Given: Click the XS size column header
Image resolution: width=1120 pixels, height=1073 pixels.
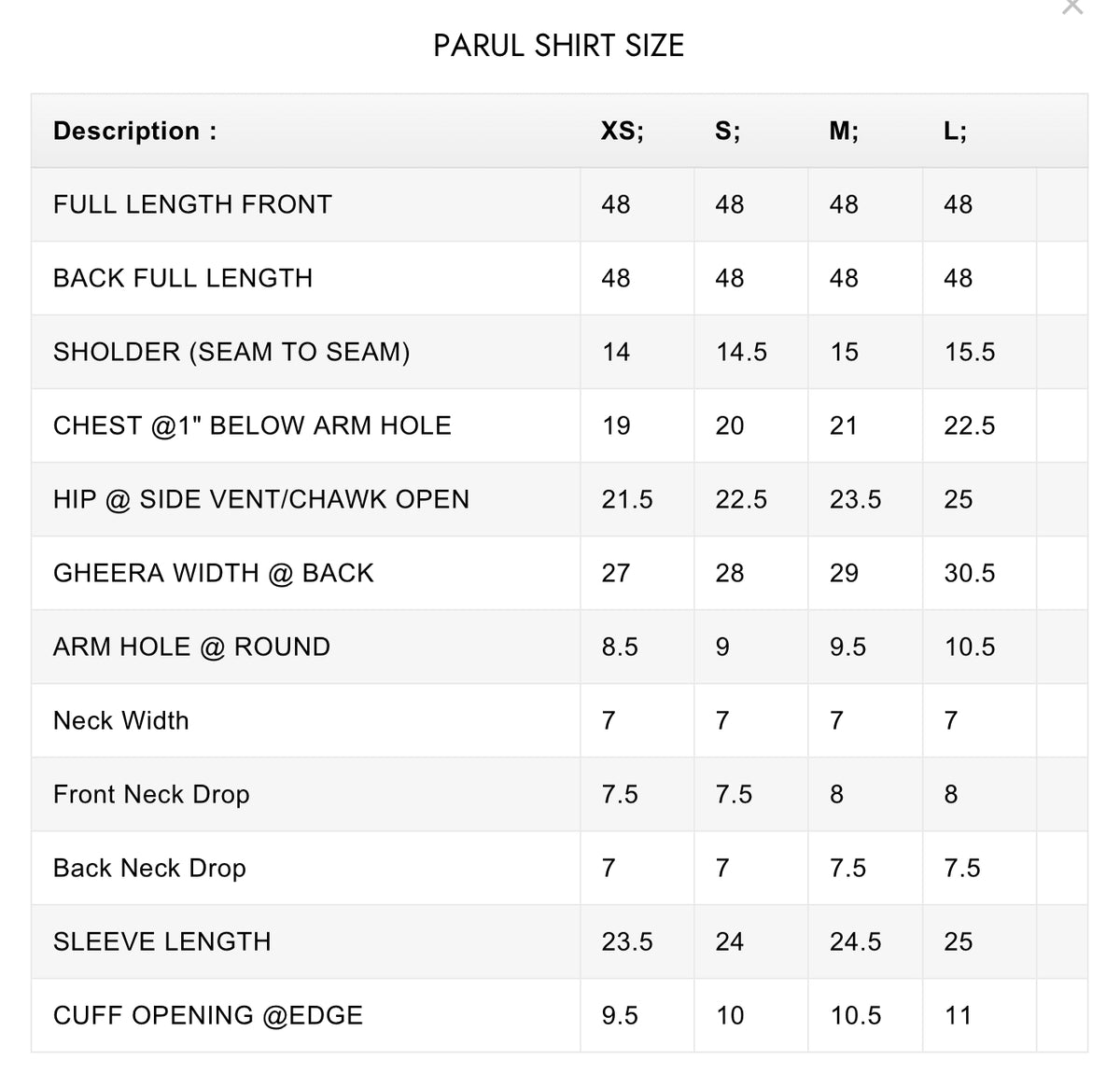Looking at the screenshot, I should click(x=622, y=131).
